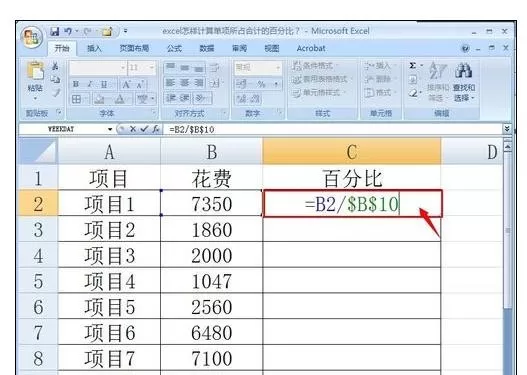
Task: Click Insert cells (插入) button
Action: 380,66
